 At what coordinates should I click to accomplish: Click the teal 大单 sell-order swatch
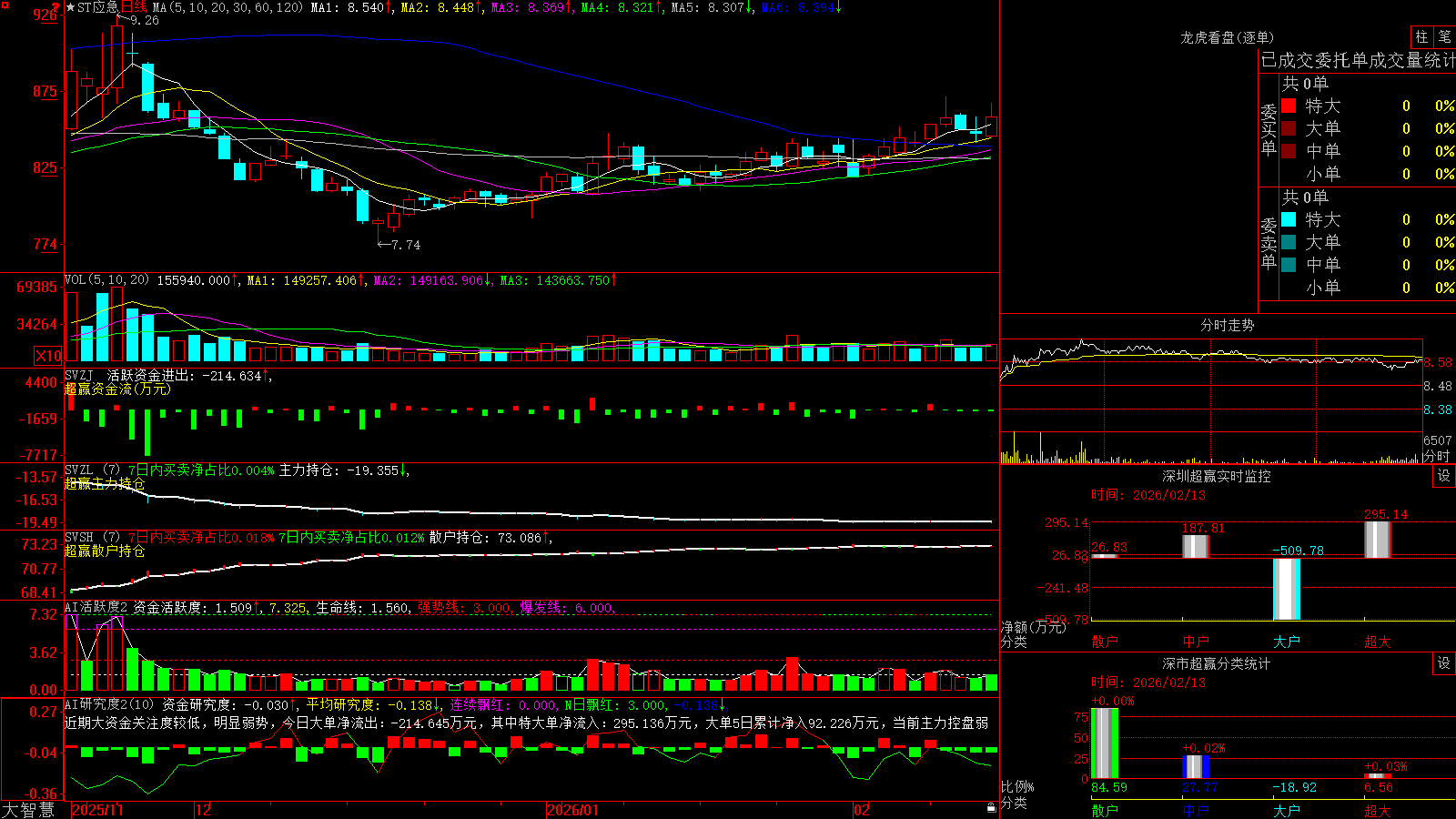point(1289,242)
